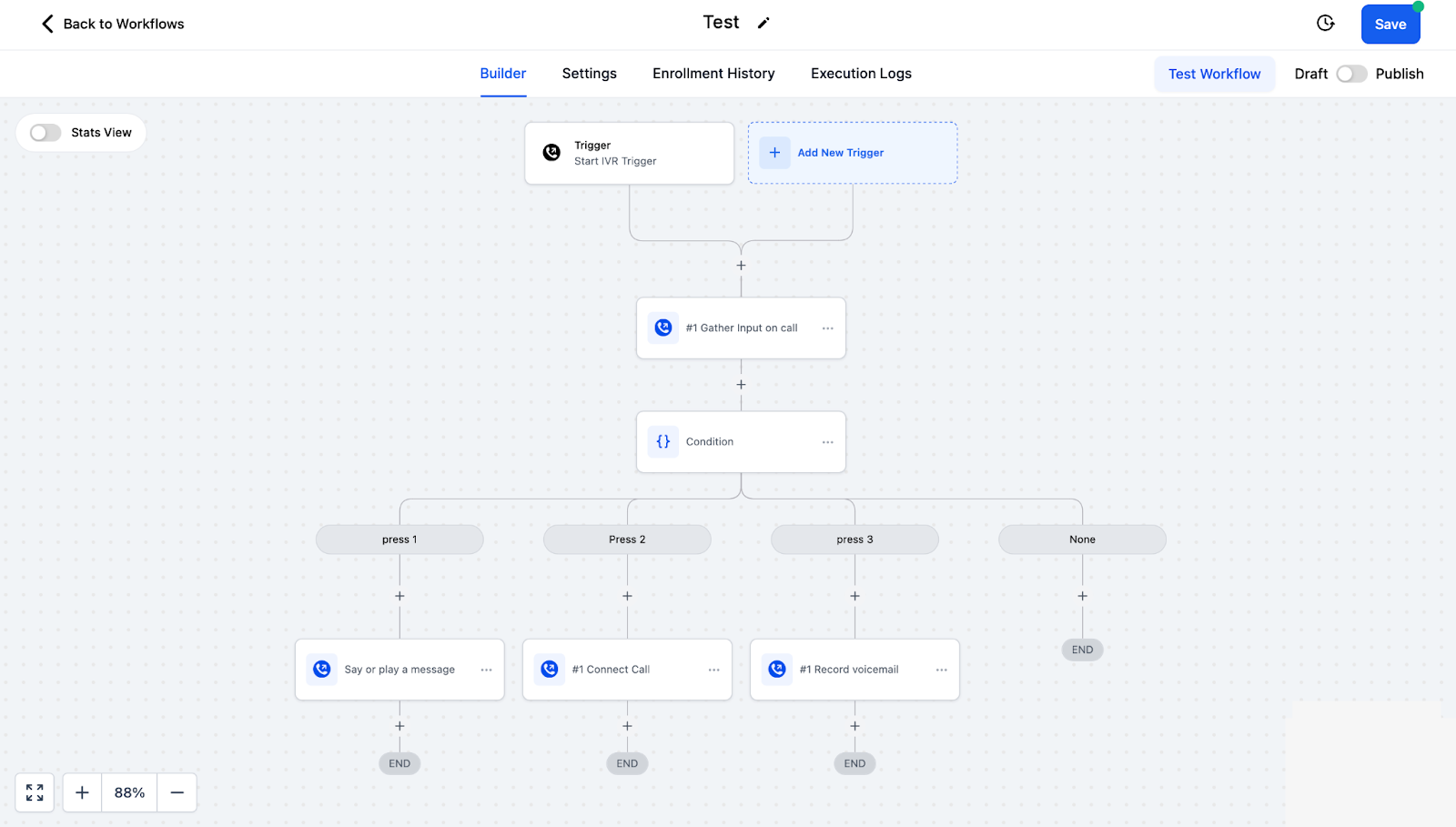Image resolution: width=1456 pixels, height=827 pixels.
Task: Add step under Press 2 branch
Action: click(627, 596)
